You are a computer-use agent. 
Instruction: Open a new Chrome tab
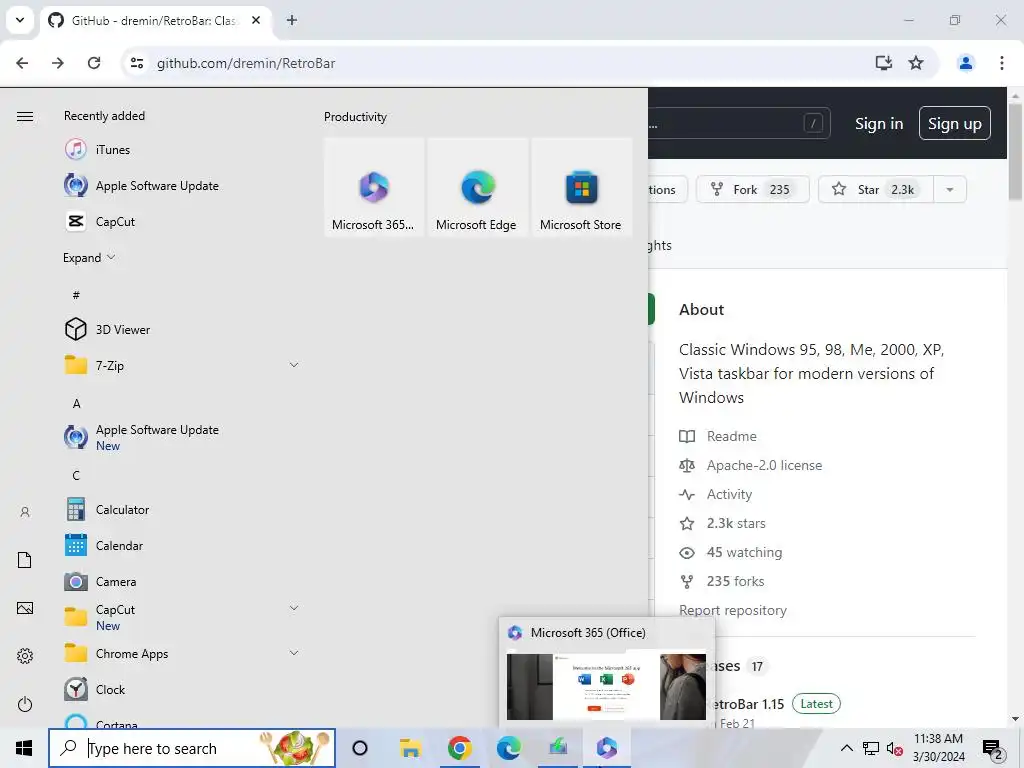[x=292, y=20]
